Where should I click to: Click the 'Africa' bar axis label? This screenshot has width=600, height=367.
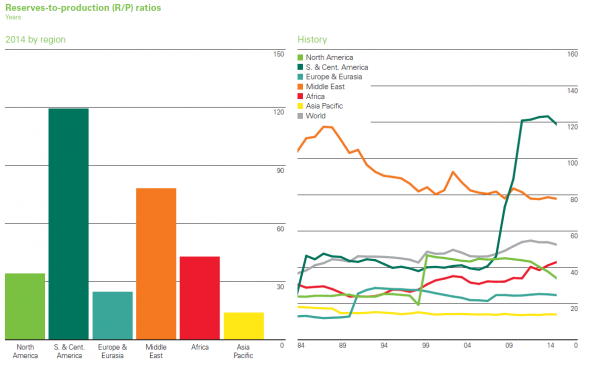coord(200,347)
